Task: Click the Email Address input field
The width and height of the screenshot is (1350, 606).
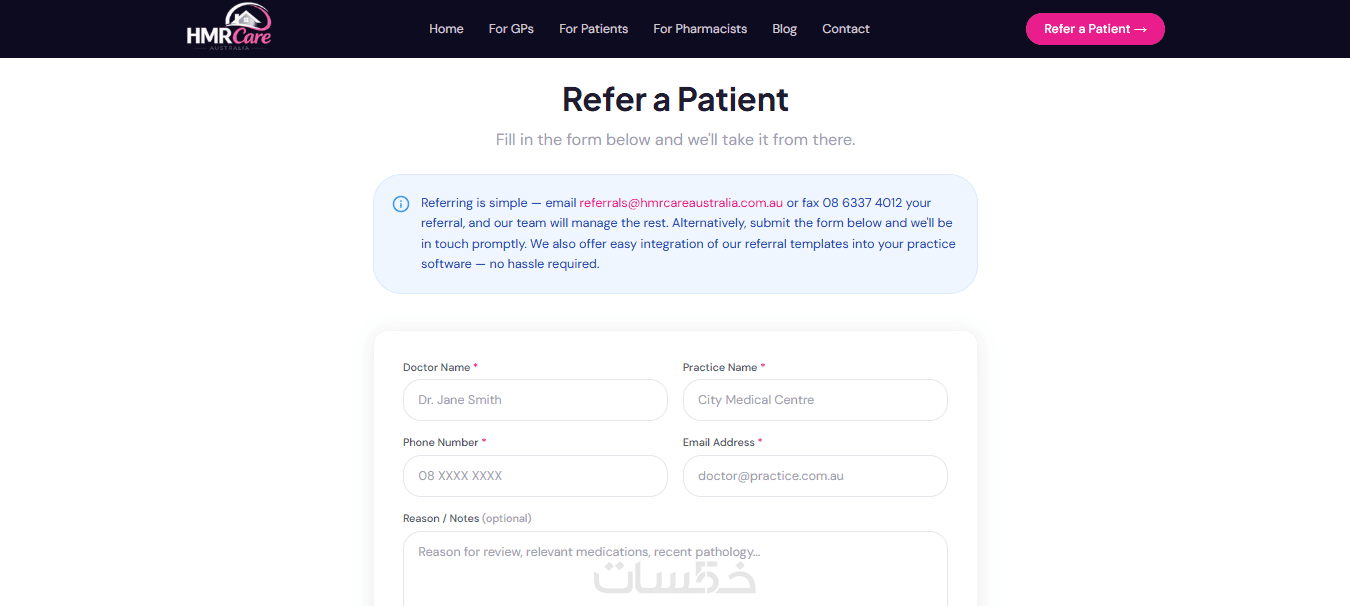Action: pos(815,476)
